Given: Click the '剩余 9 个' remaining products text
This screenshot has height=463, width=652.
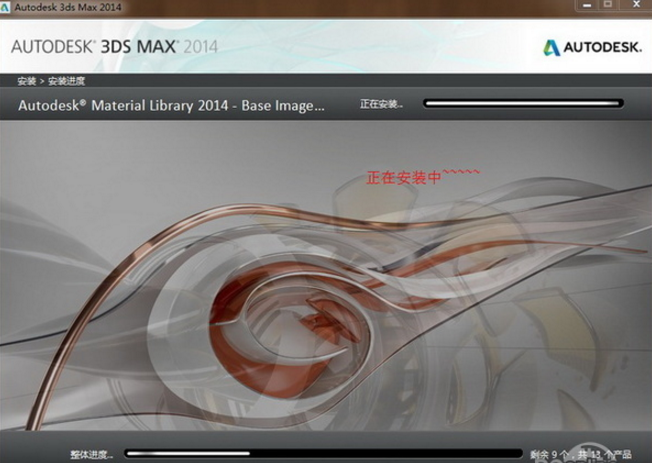Looking at the screenshot, I should (x=551, y=454).
